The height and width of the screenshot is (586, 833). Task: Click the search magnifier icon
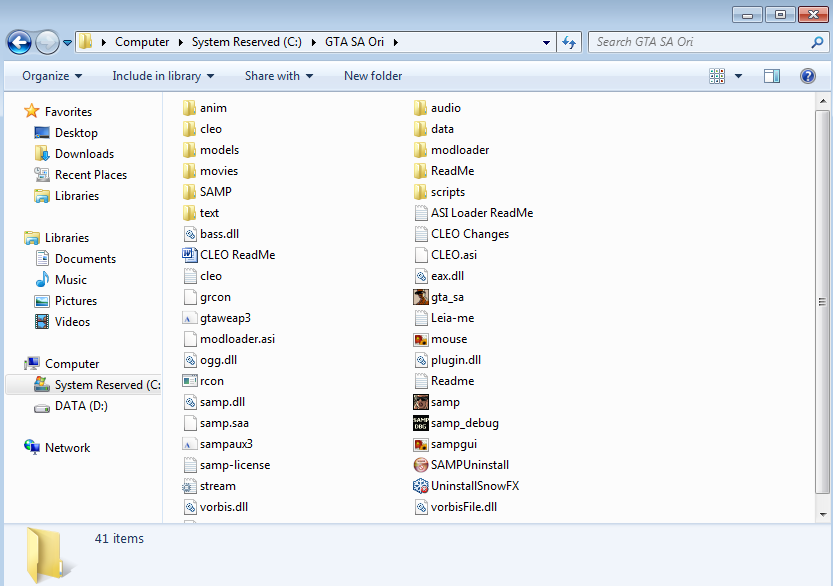818,42
